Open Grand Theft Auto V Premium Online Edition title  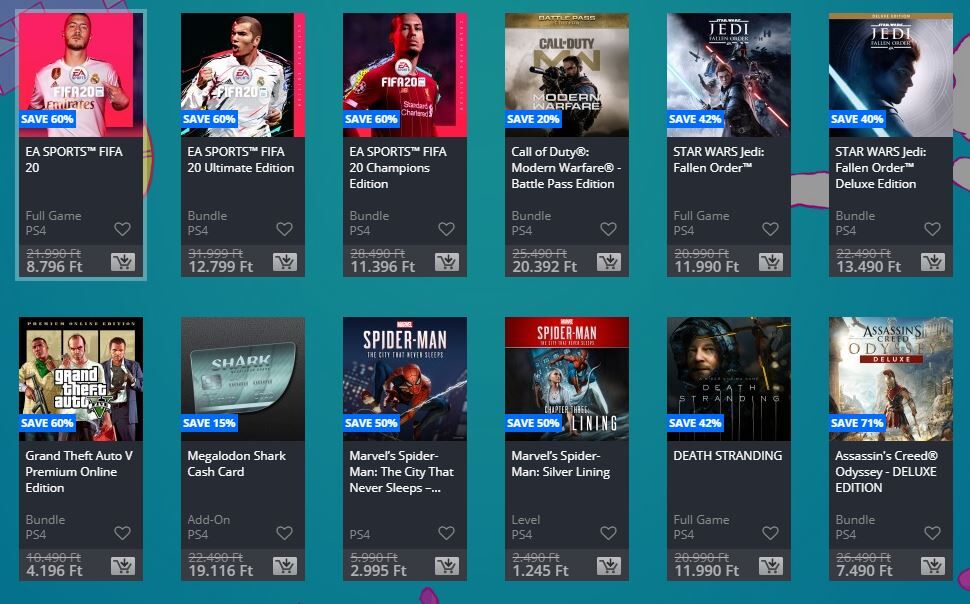click(x=79, y=472)
